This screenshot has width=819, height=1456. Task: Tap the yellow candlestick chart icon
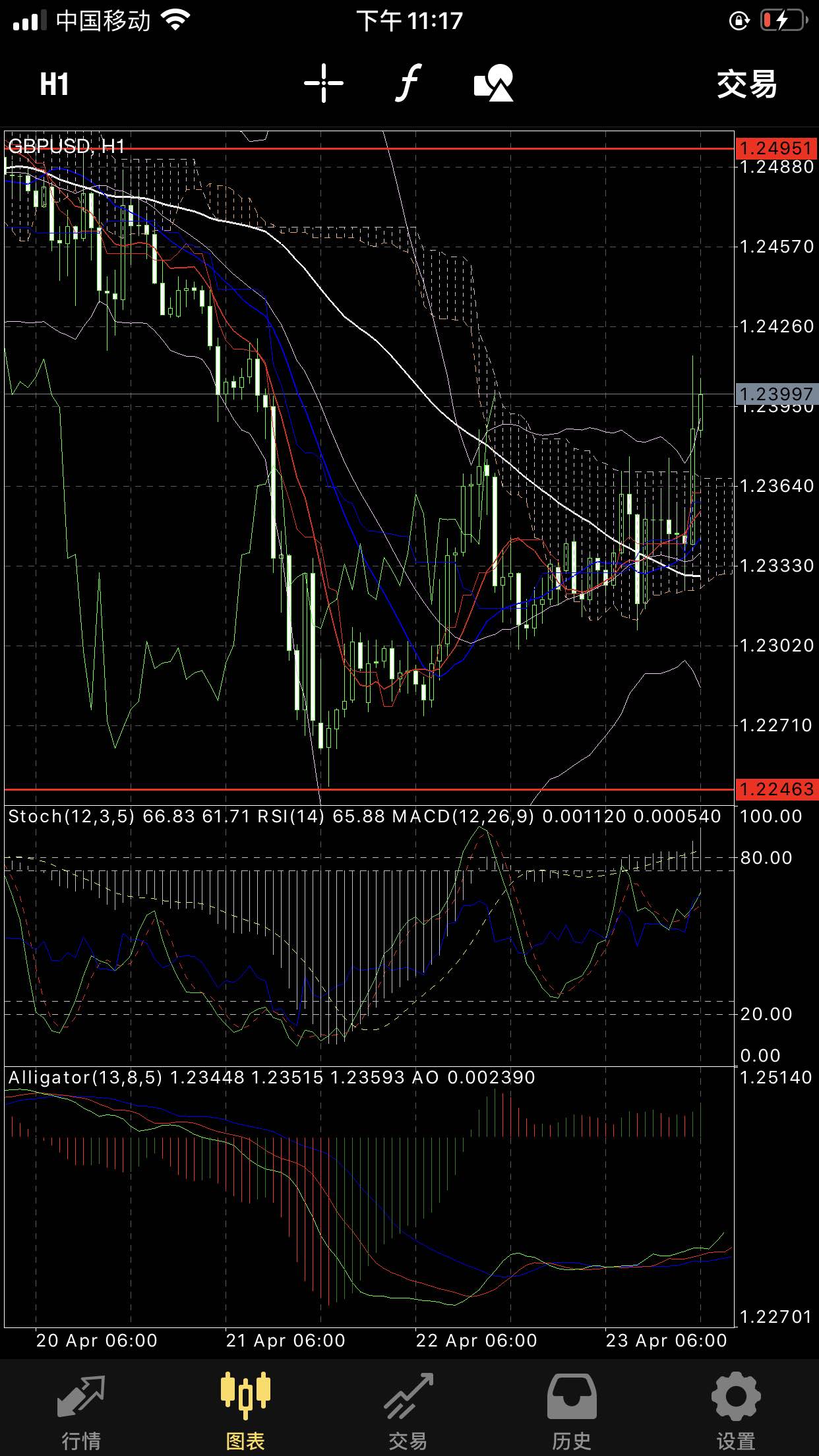point(245,1395)
